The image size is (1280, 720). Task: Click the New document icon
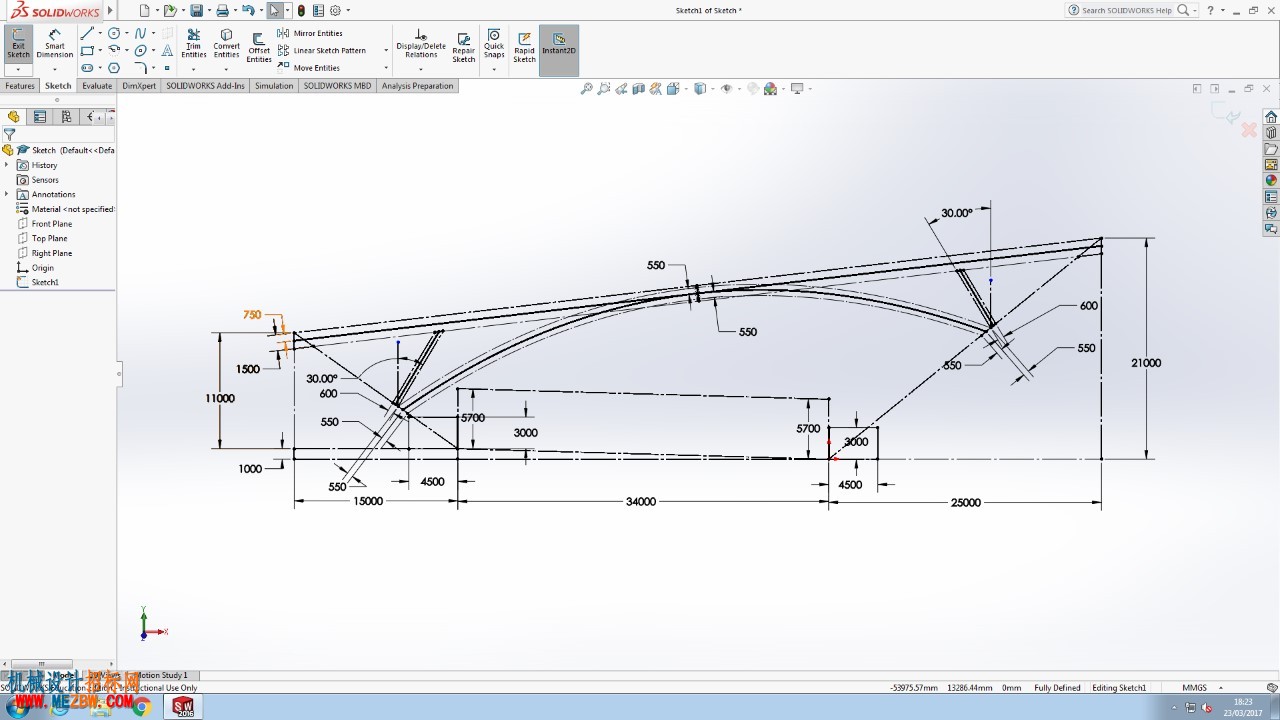point(145,10)
